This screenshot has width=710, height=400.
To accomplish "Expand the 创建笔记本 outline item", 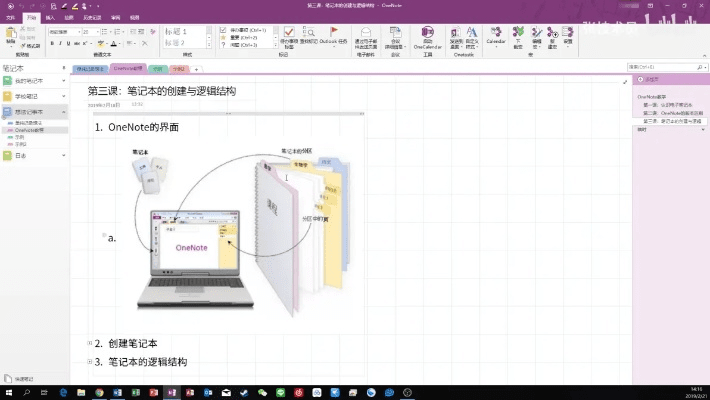I will pyautogui.click(x=89, y=343).
